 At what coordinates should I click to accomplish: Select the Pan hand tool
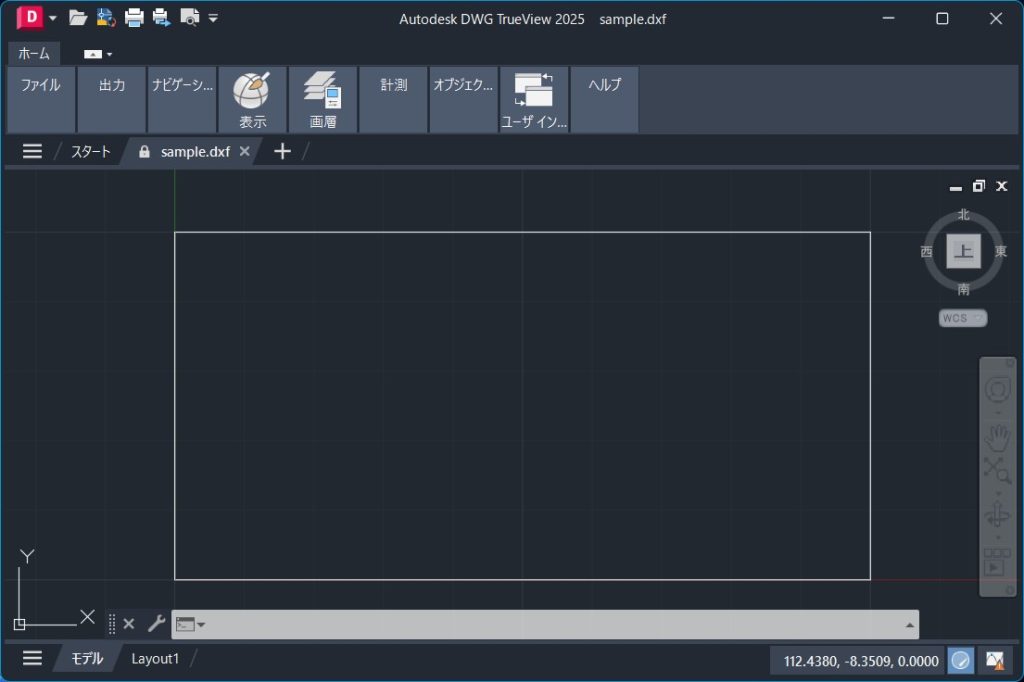pos(997,438)
